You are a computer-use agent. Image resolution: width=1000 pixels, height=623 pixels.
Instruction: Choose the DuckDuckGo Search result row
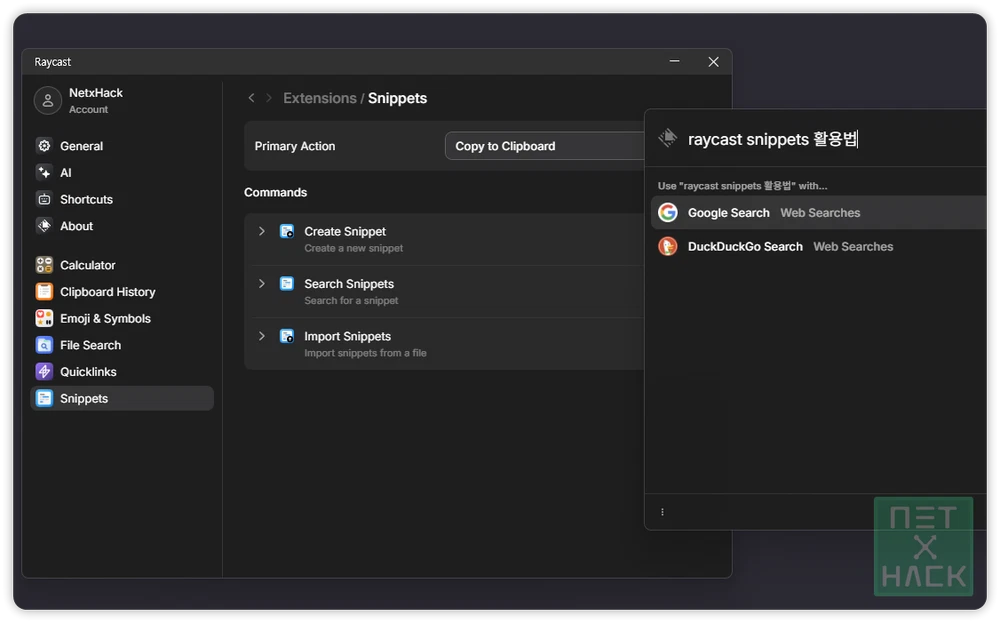(x=819, y=246)
